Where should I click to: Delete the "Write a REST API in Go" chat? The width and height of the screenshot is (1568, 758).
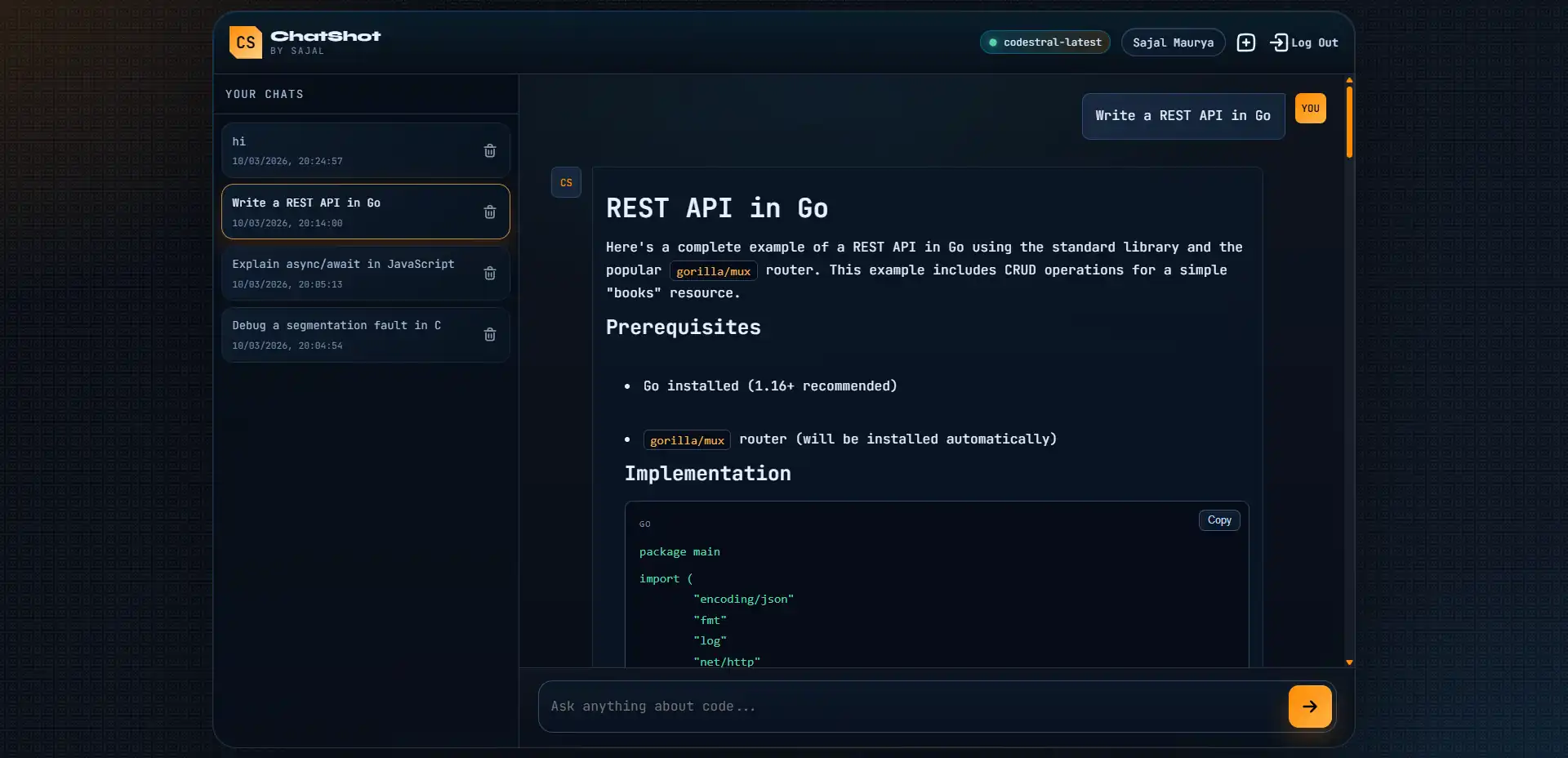coord(490,212)
